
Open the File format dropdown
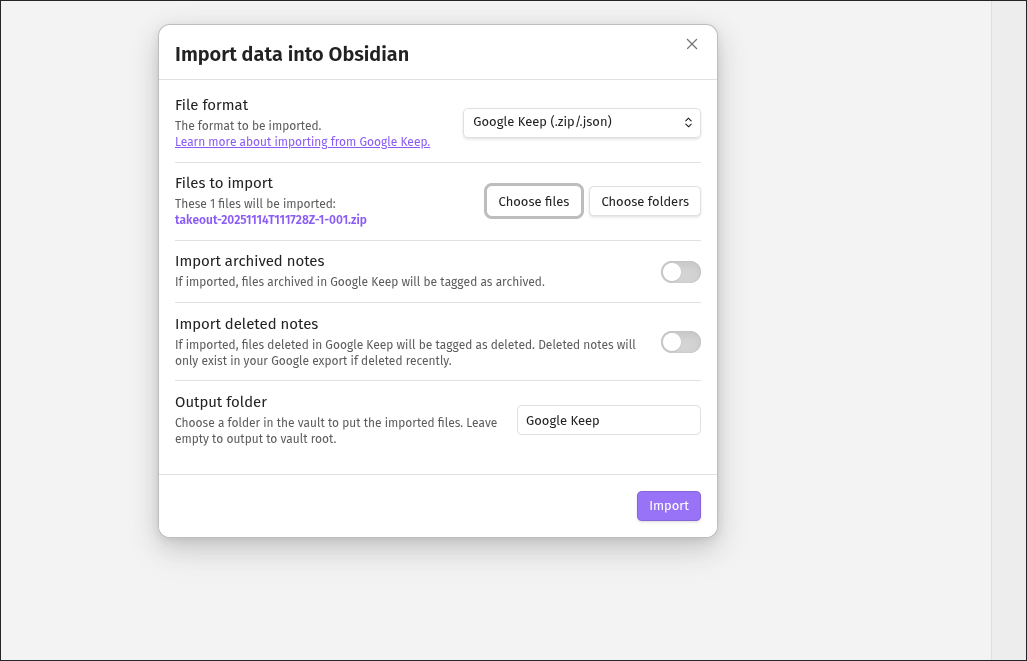[x=582, y=123]
